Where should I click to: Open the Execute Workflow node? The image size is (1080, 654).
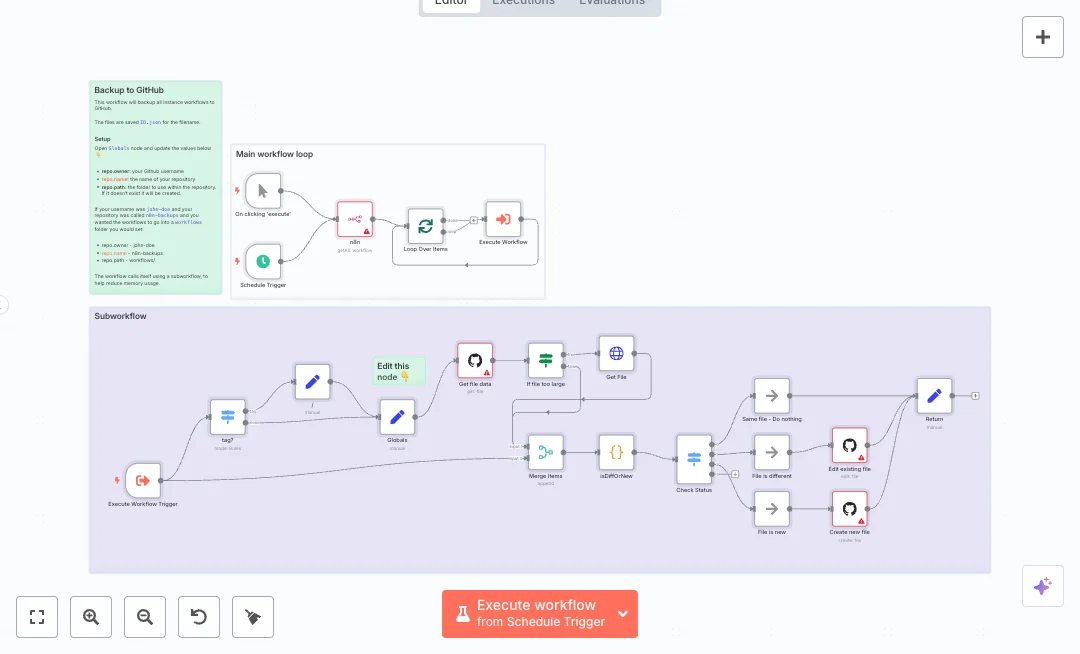(x=503, y=219)
